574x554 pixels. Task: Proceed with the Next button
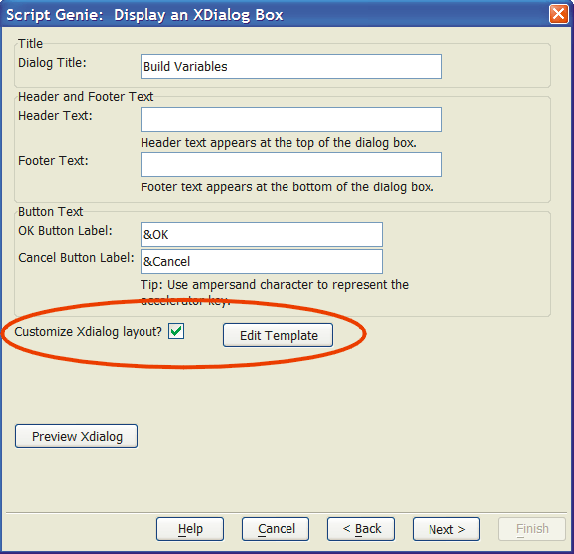click(446, 529)
